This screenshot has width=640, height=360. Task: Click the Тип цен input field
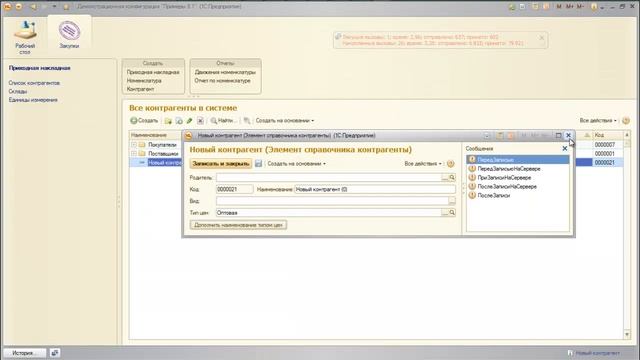point(329,213)
